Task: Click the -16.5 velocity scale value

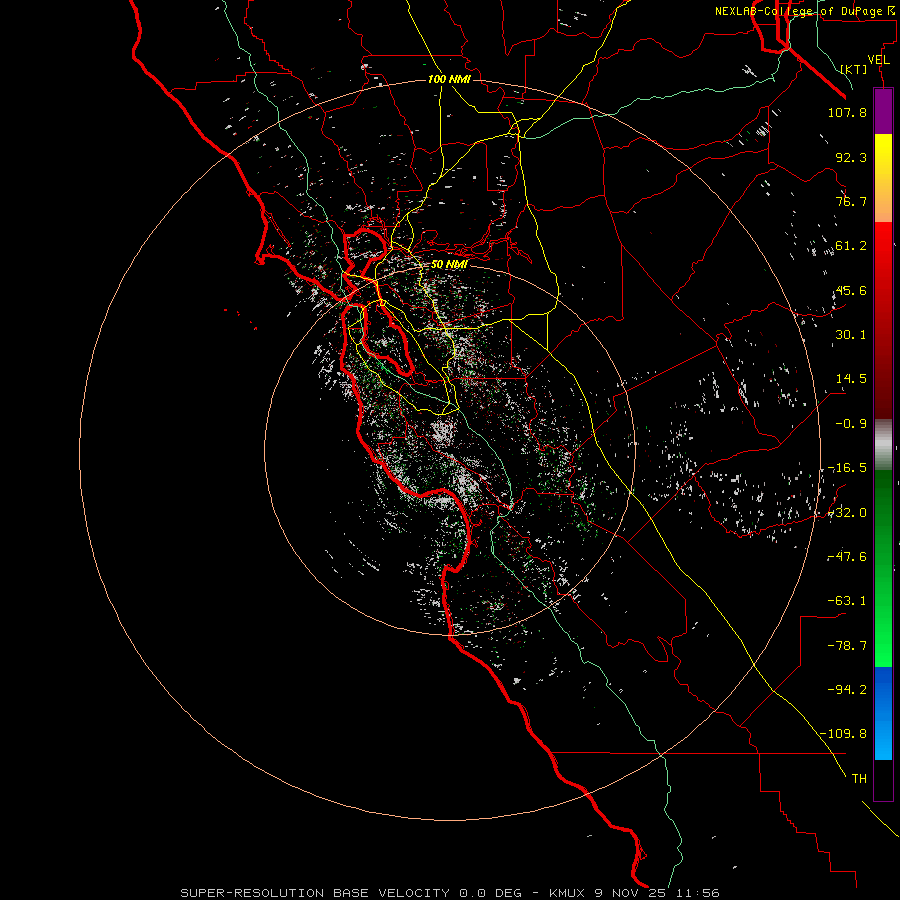Action: click(x=847, y=468)
